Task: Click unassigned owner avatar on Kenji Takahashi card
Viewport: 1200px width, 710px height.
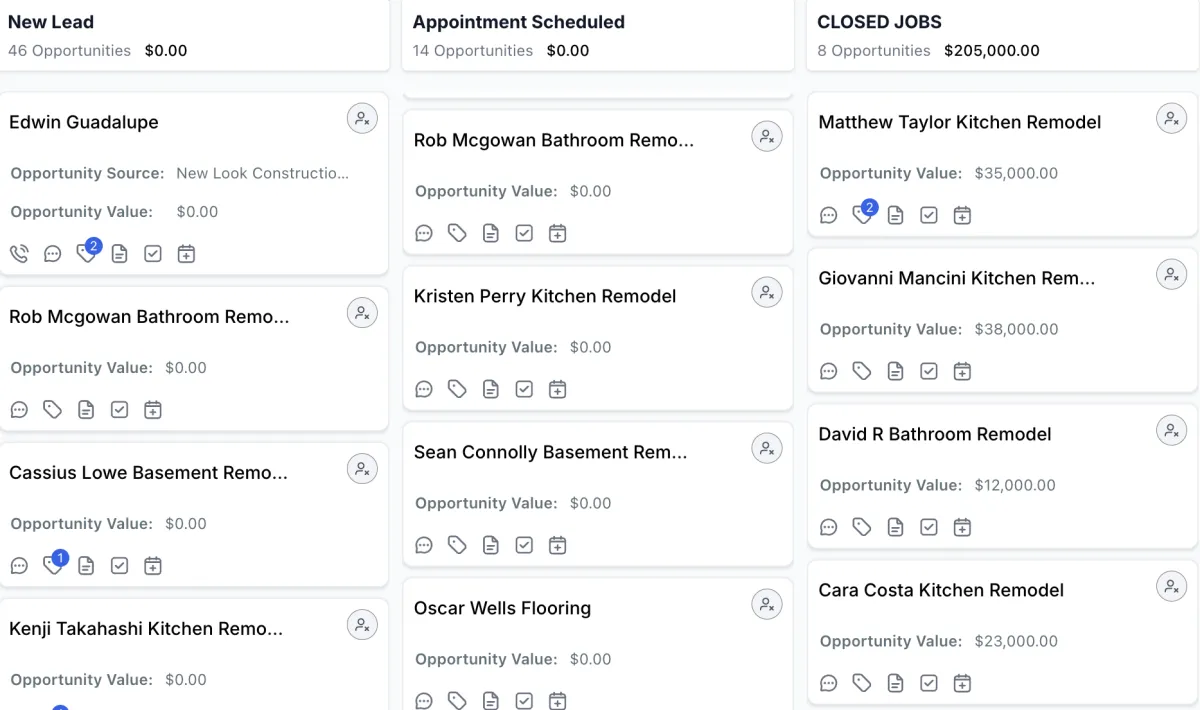Action: click(362, 625)
